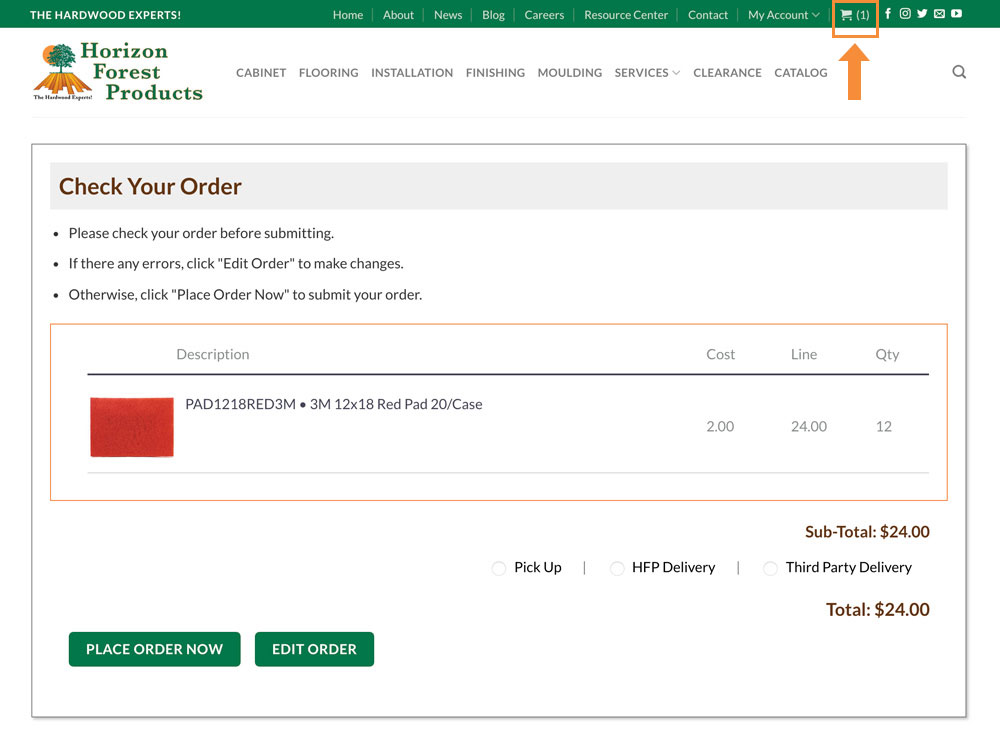Screen dimensions: 1000x731
Task: Open the Twitter profile icon
Action: [922, 13]
